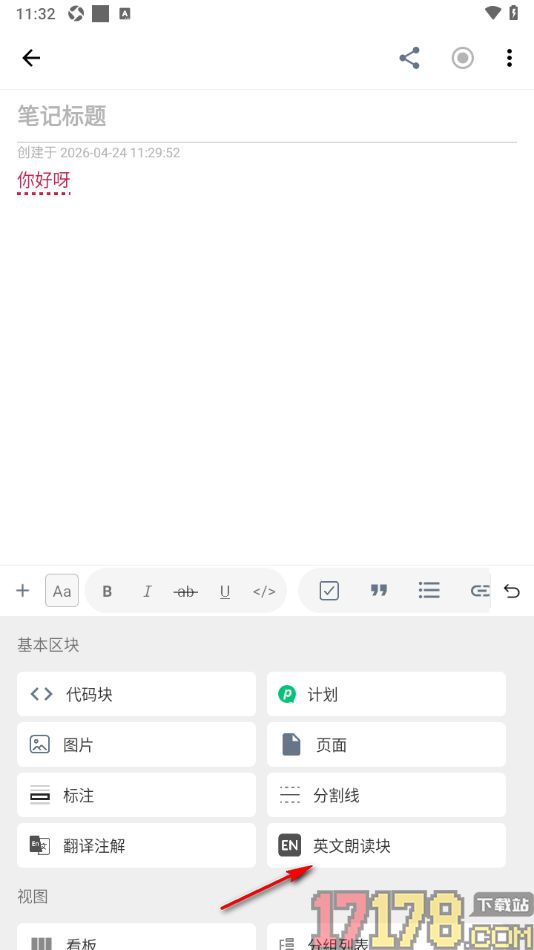Insert a 计划 plan block

coord(386,694)
